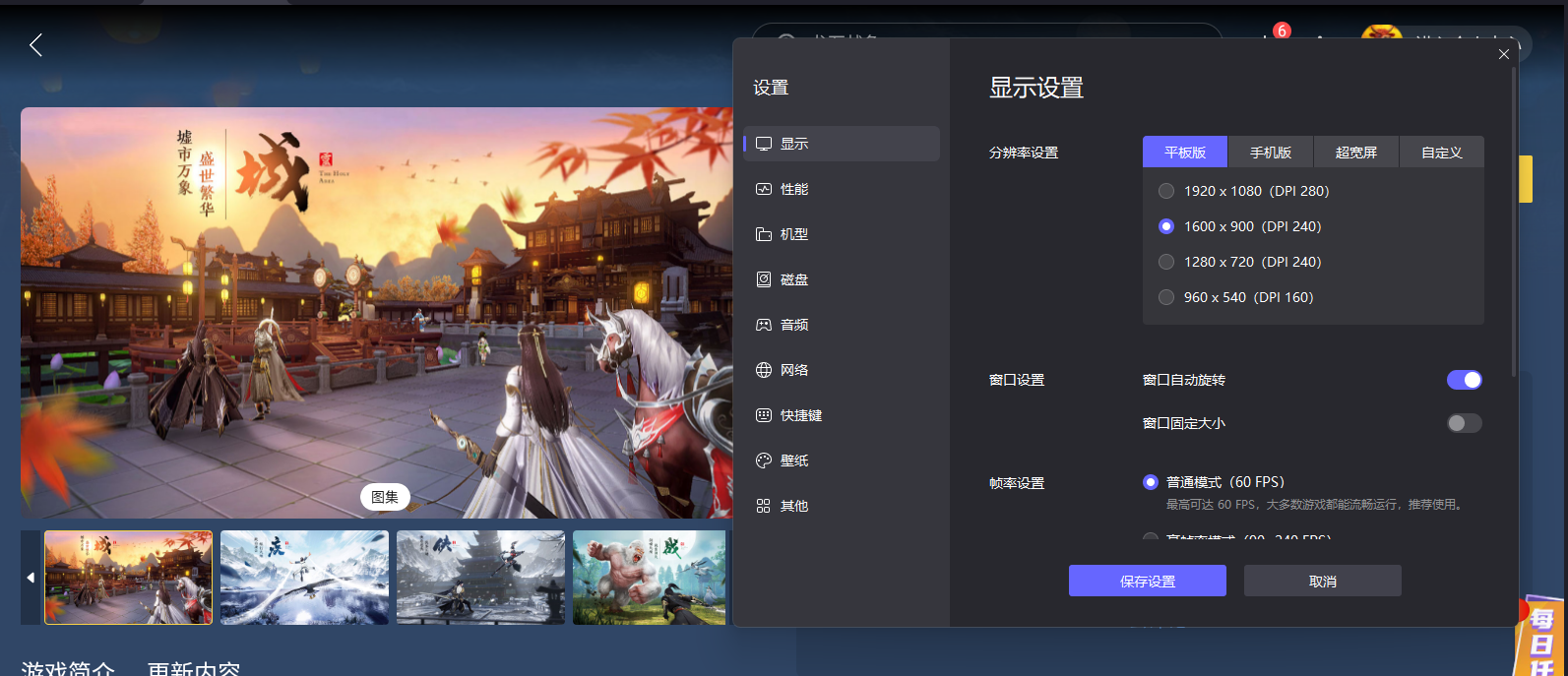Open the 网络 settings section
The image size is (1568, 676).
pyautogui.click(x=843, y=370)
